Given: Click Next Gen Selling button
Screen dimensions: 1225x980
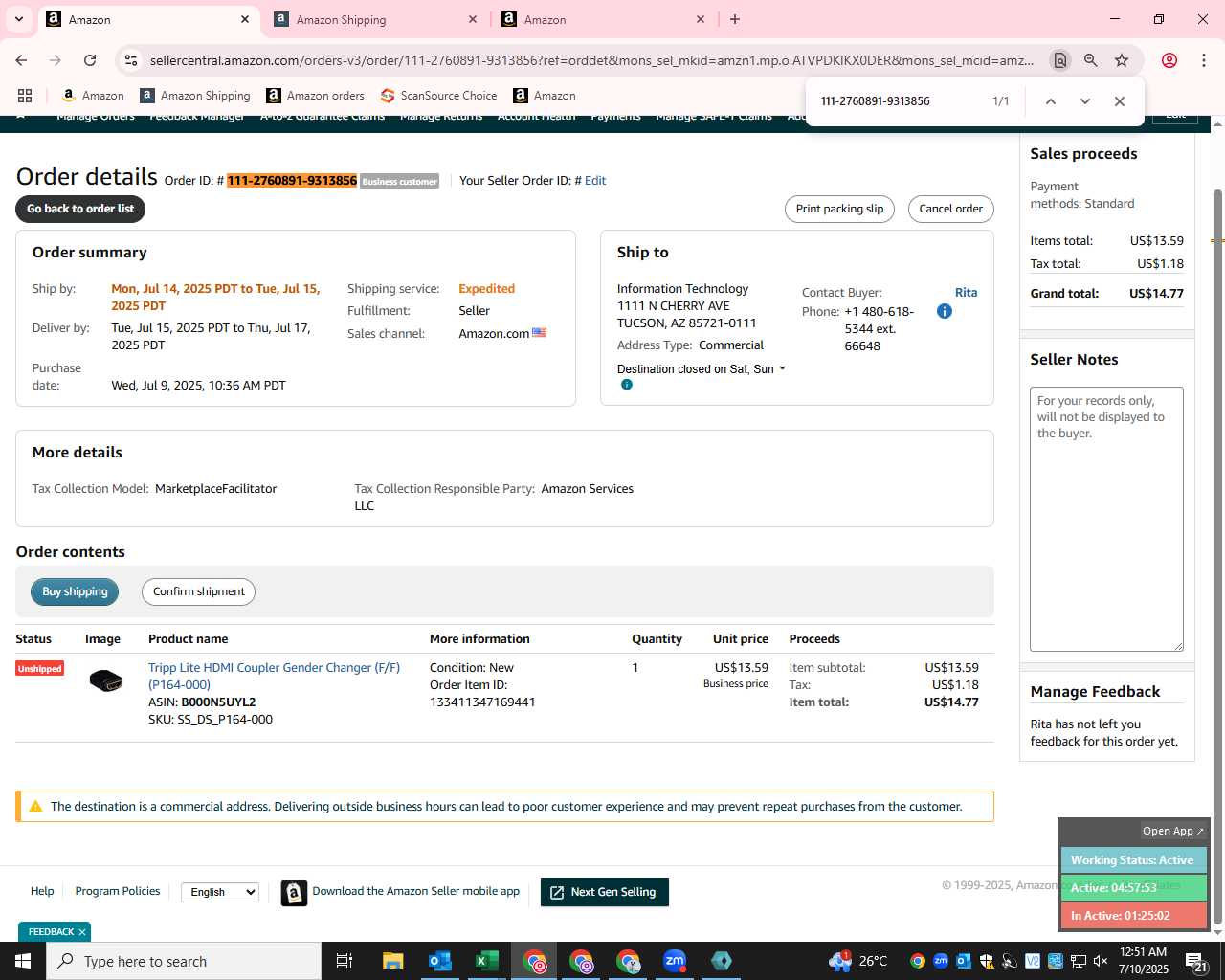Looking at the screenshot, I should pos(605,892).
